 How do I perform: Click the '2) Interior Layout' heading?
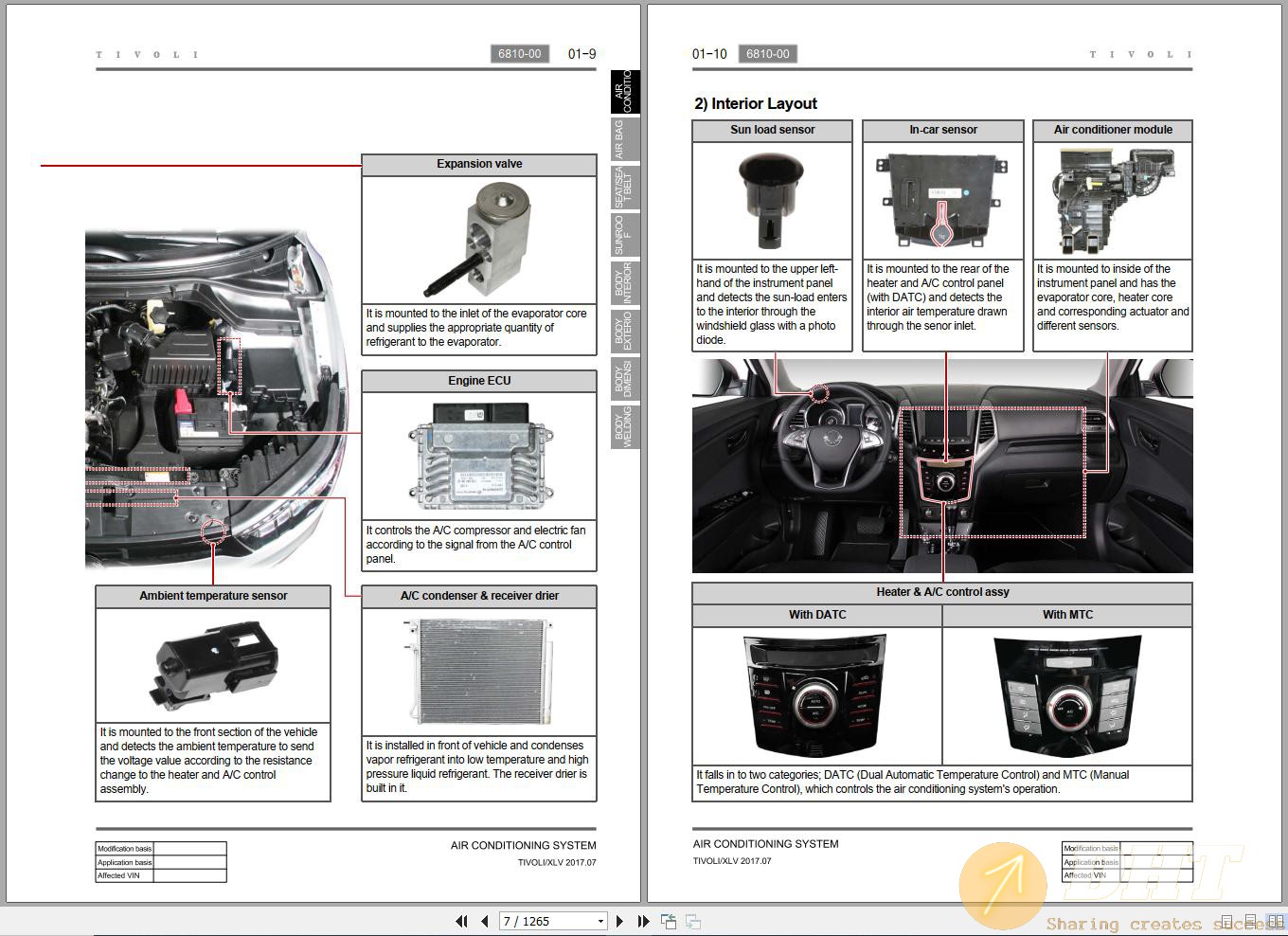tap(756, 103)
